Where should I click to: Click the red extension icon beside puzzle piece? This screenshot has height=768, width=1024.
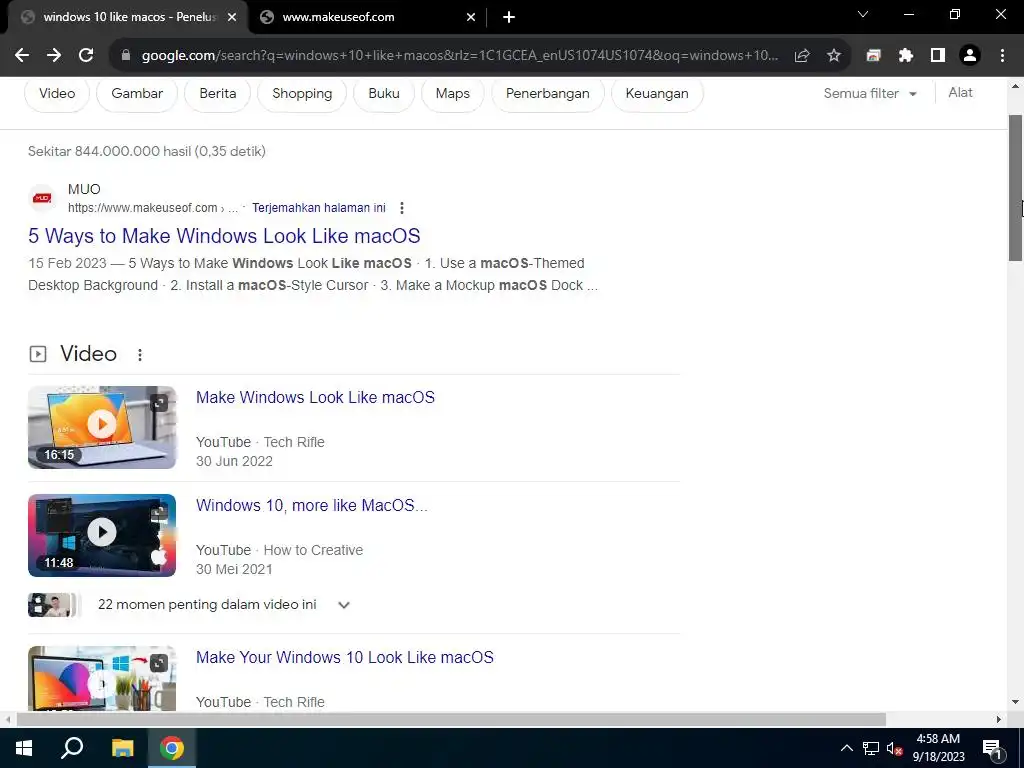click(x=873, y=56)
